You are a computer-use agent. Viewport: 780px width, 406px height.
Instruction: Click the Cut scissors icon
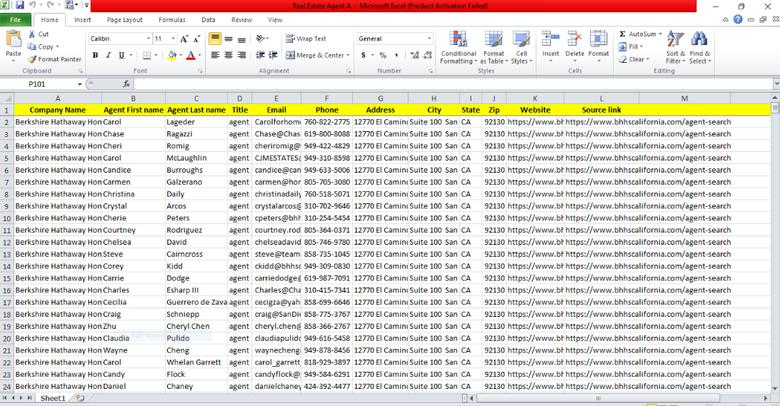pos(33,34)
